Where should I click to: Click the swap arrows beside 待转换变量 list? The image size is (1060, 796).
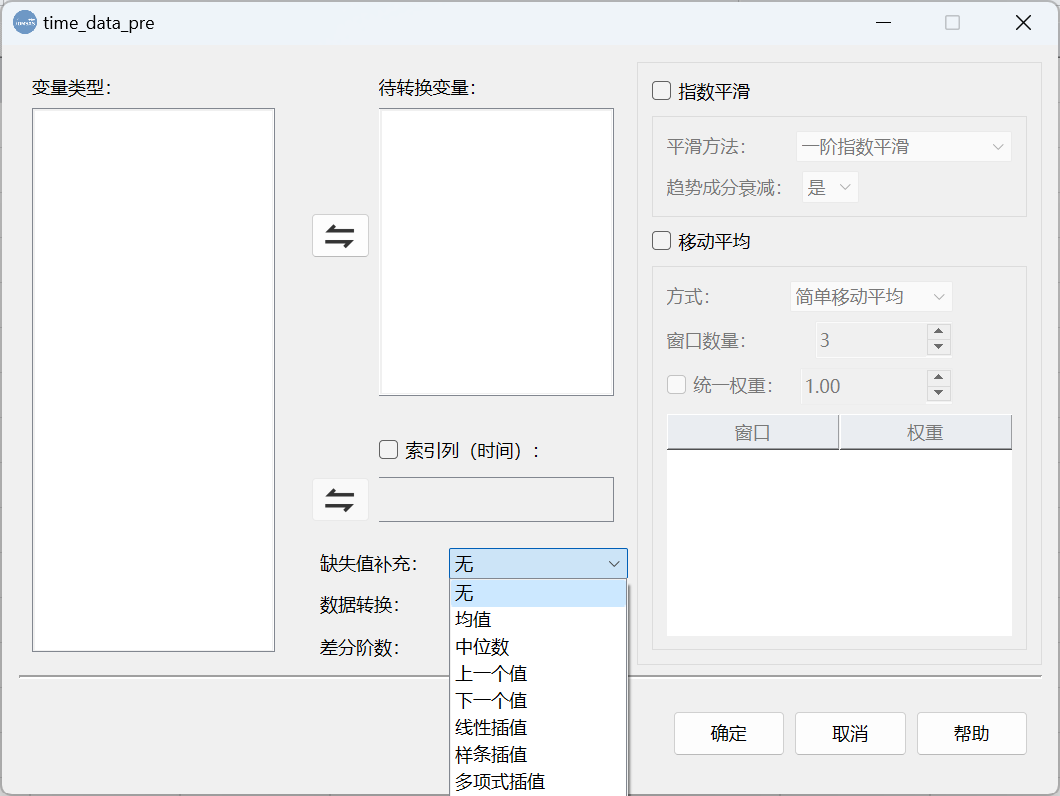[340, 236]
